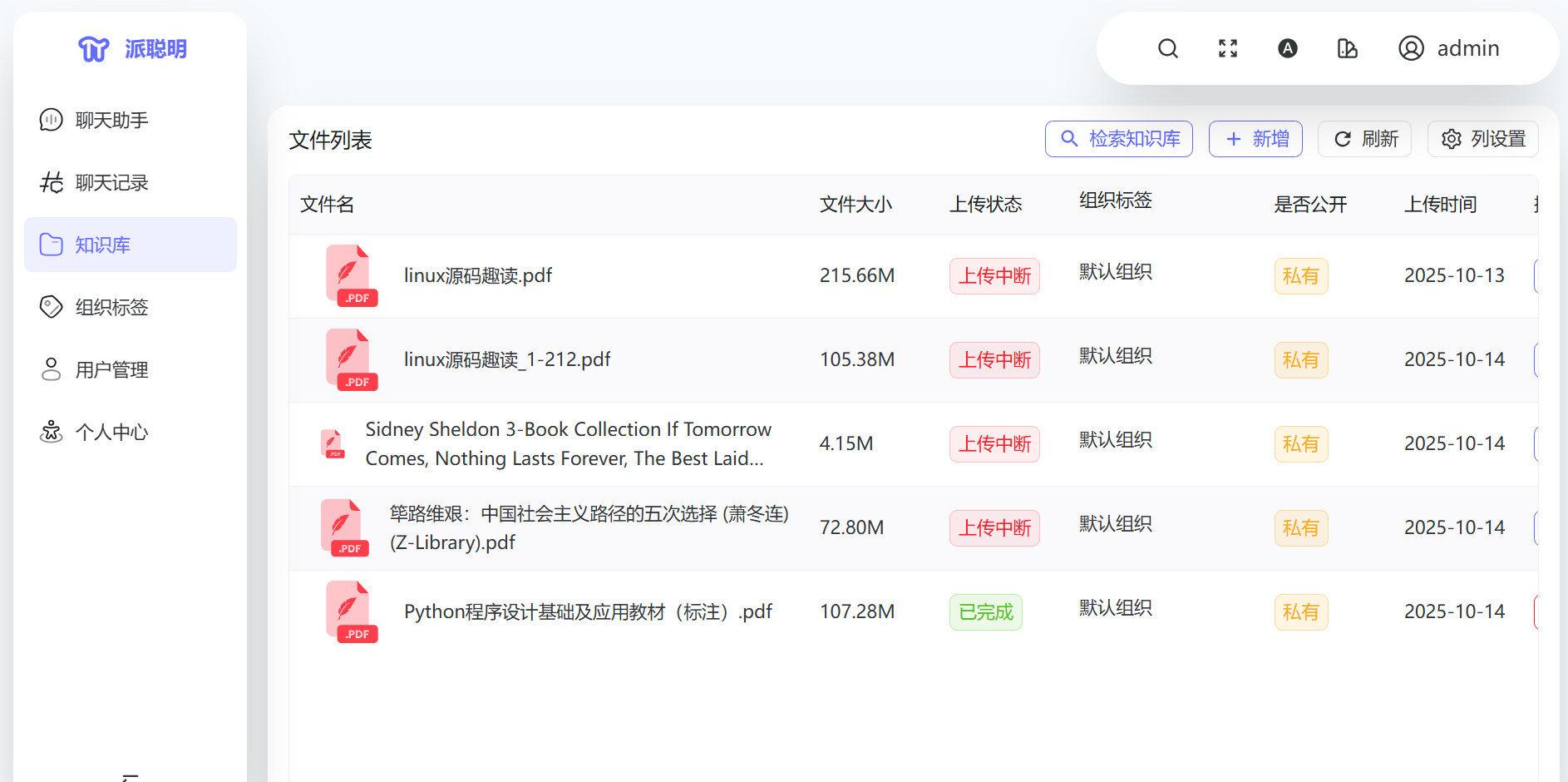This screenshot has width=1568, height=782.
Task: Open 个人中心 page
Action: [131, 432]
